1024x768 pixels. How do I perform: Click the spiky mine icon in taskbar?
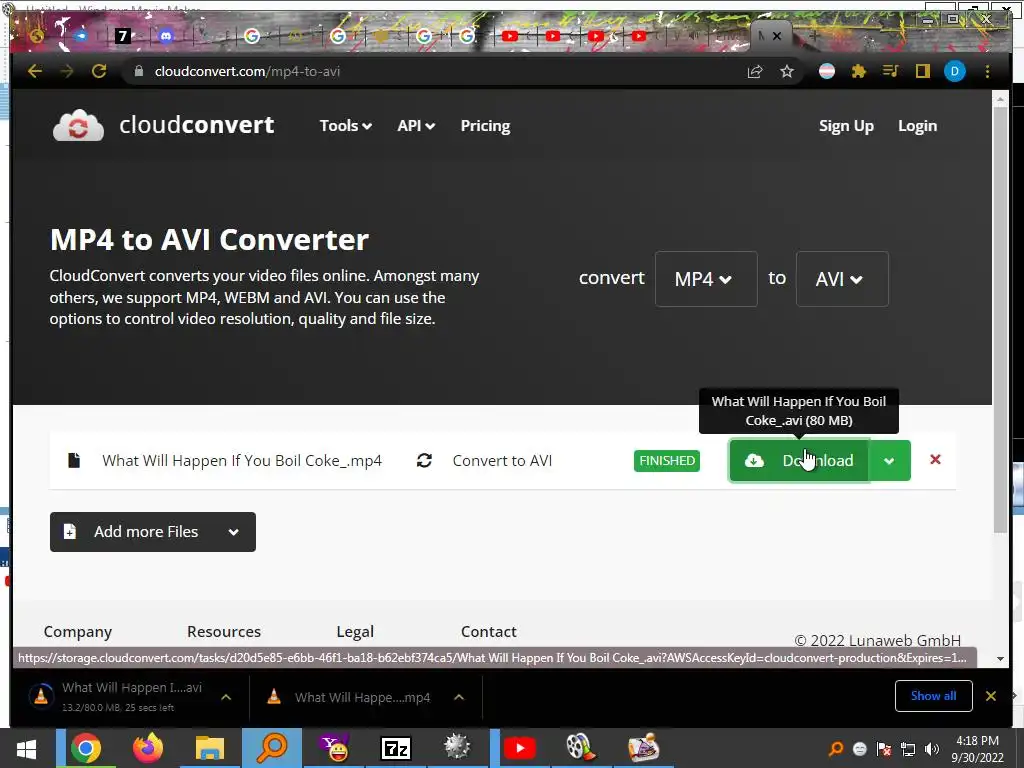pos(457,748)
